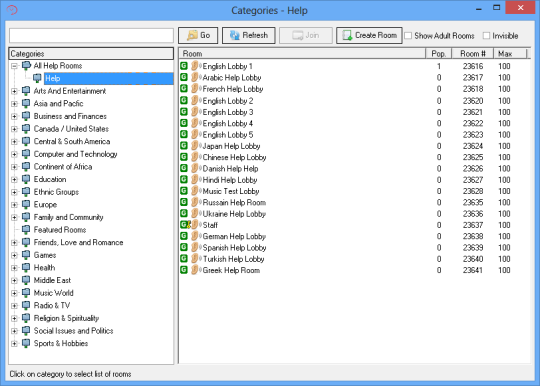Collapse the All Help Rooms tree node
This screenshot has width=540, height=386.
pyautogui.click(x=14, y=66)
